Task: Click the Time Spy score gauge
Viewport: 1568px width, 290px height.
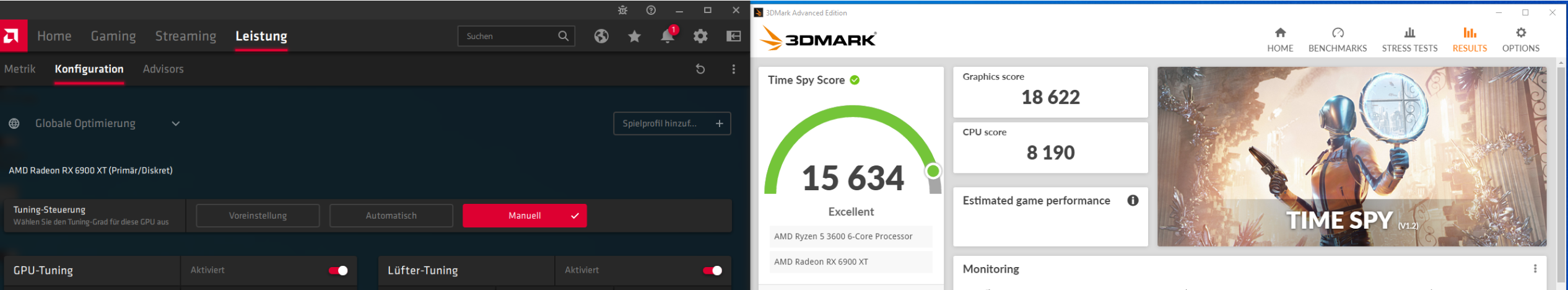Action: pyautogui.click(x=853, y=149)
